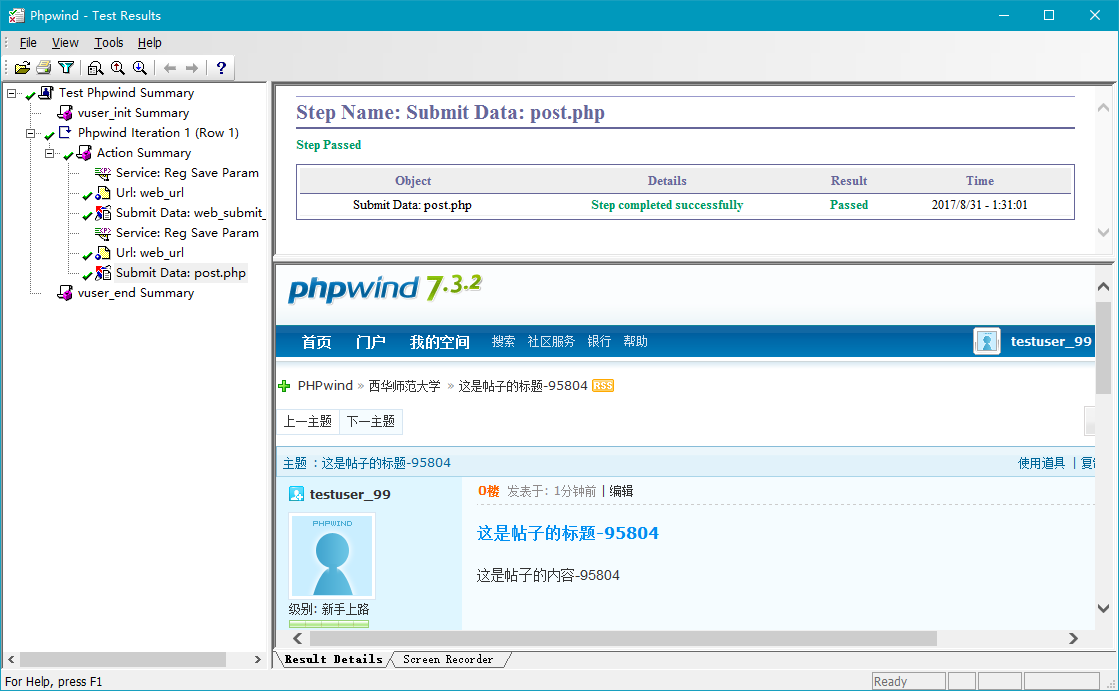Click the right arrow of page horizontal scrollbar

pyautogui.click(x=1073, y=638)
